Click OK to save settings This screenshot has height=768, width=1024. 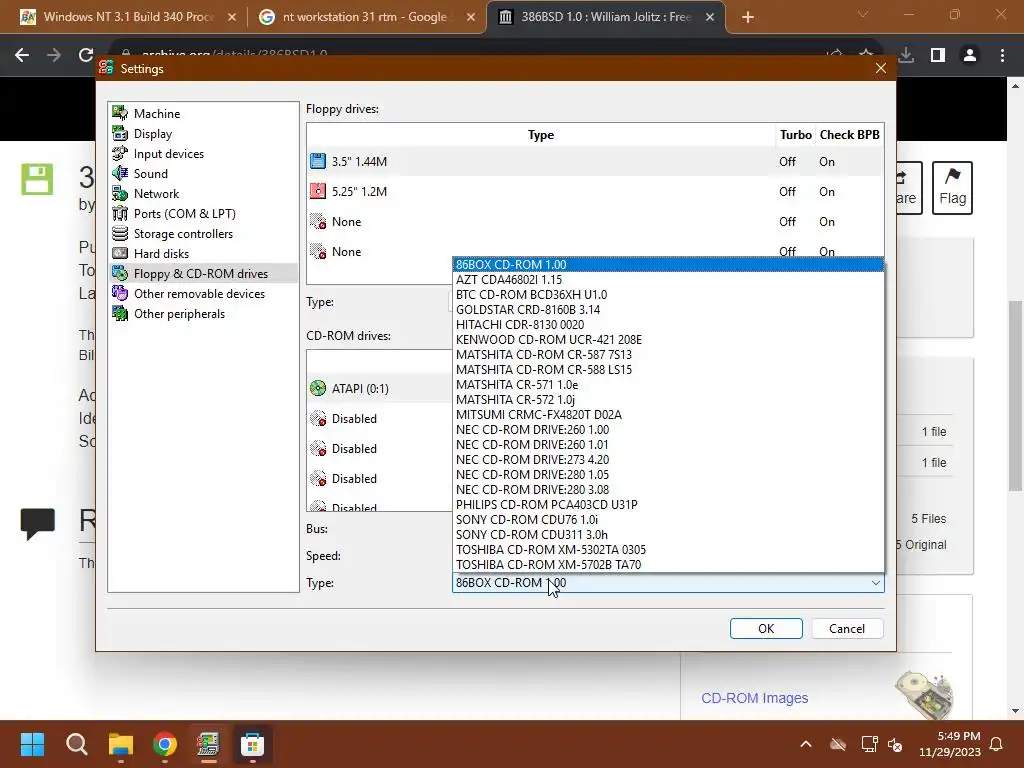[766, 628]
